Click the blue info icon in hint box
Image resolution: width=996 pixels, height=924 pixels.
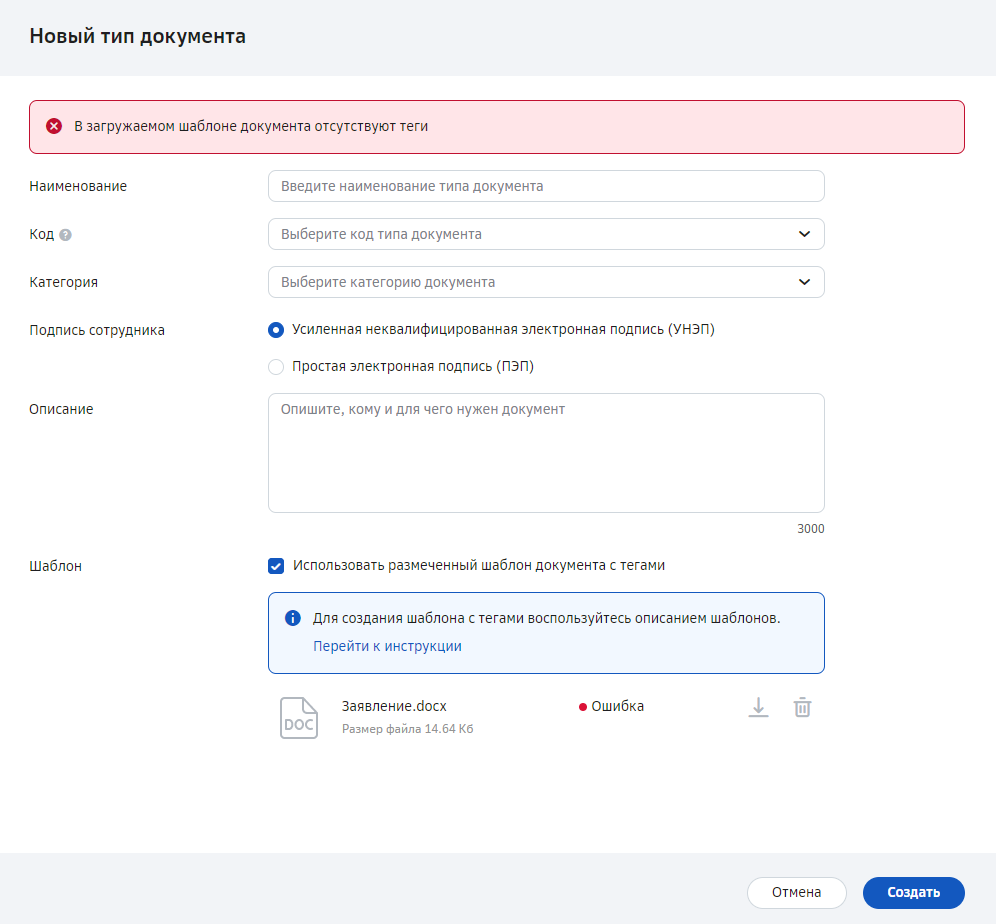pos(293,618)
